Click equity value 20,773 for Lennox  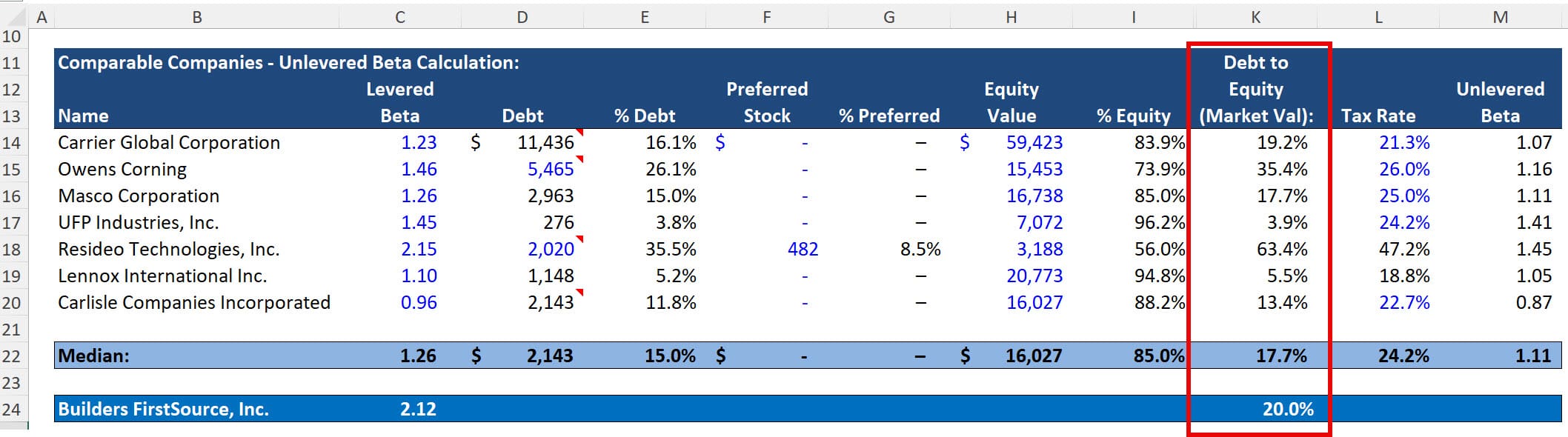1034,276
